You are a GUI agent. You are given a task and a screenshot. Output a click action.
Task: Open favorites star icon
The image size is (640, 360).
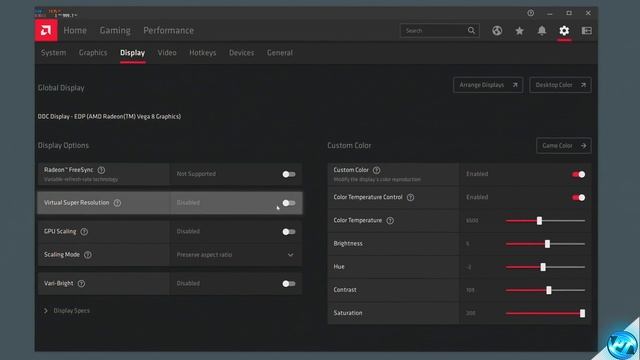pyautogui.click(x=519, y=31)
